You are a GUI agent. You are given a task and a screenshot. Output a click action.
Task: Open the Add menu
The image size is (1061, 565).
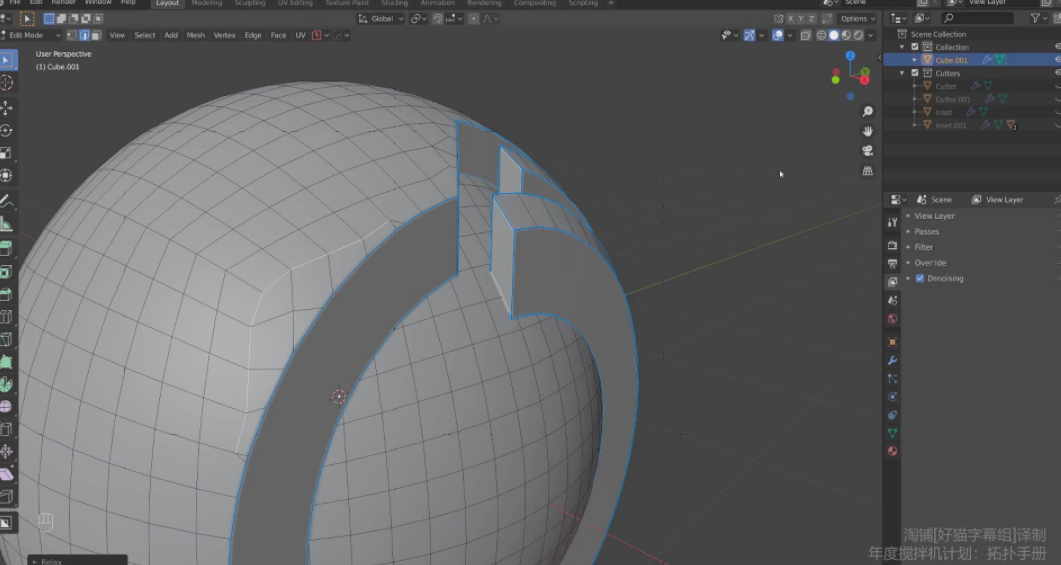pos(171,35)
